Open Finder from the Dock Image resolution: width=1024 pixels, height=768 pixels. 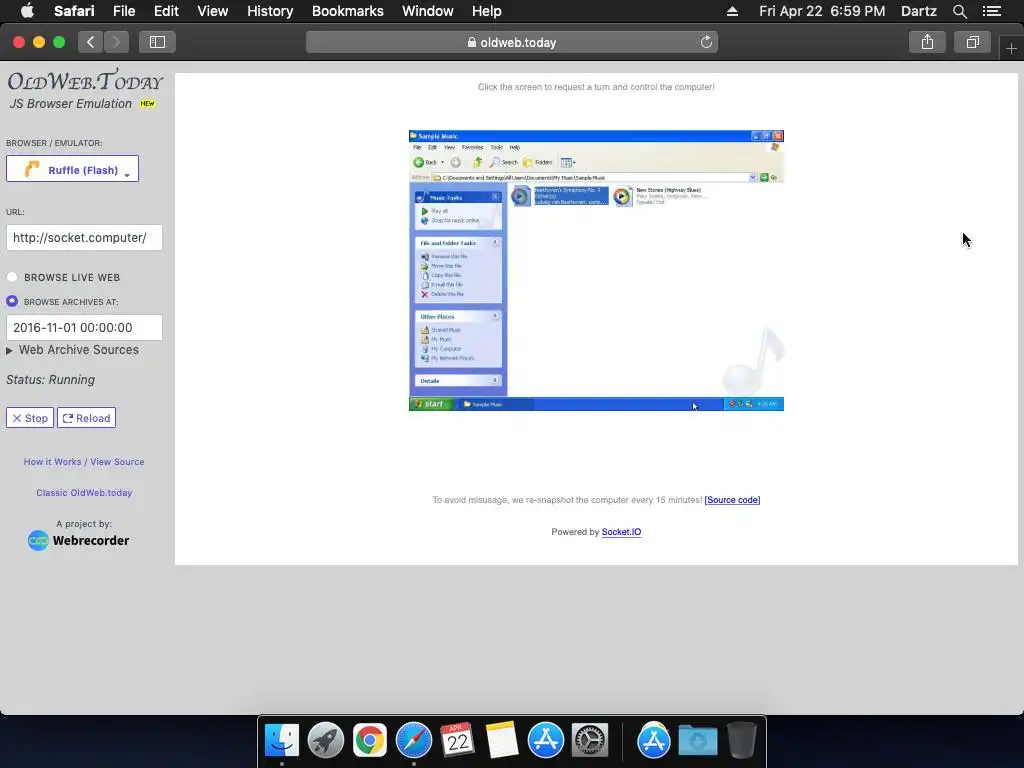(281, 741)
